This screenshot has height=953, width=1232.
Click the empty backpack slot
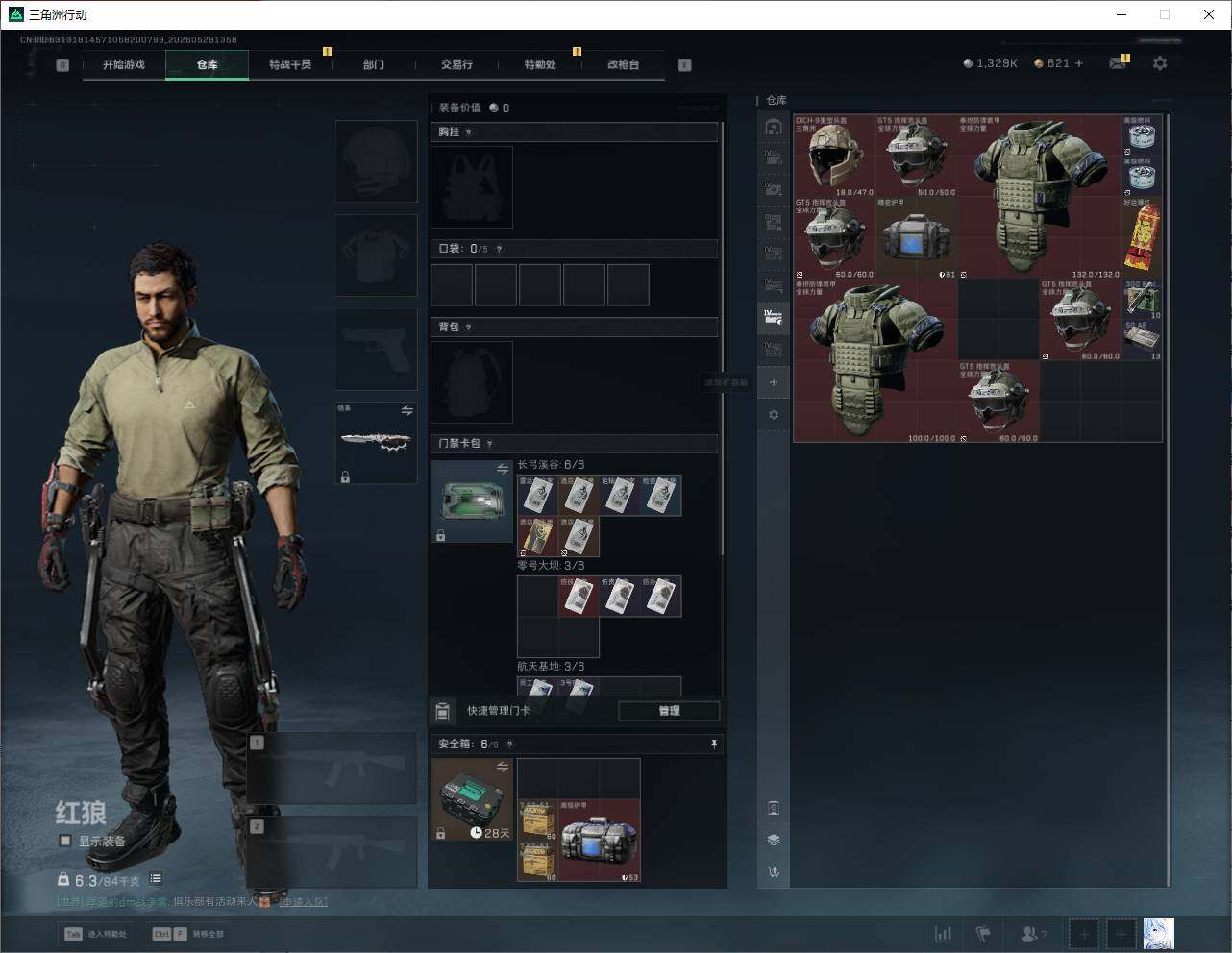tap(472, 382)
